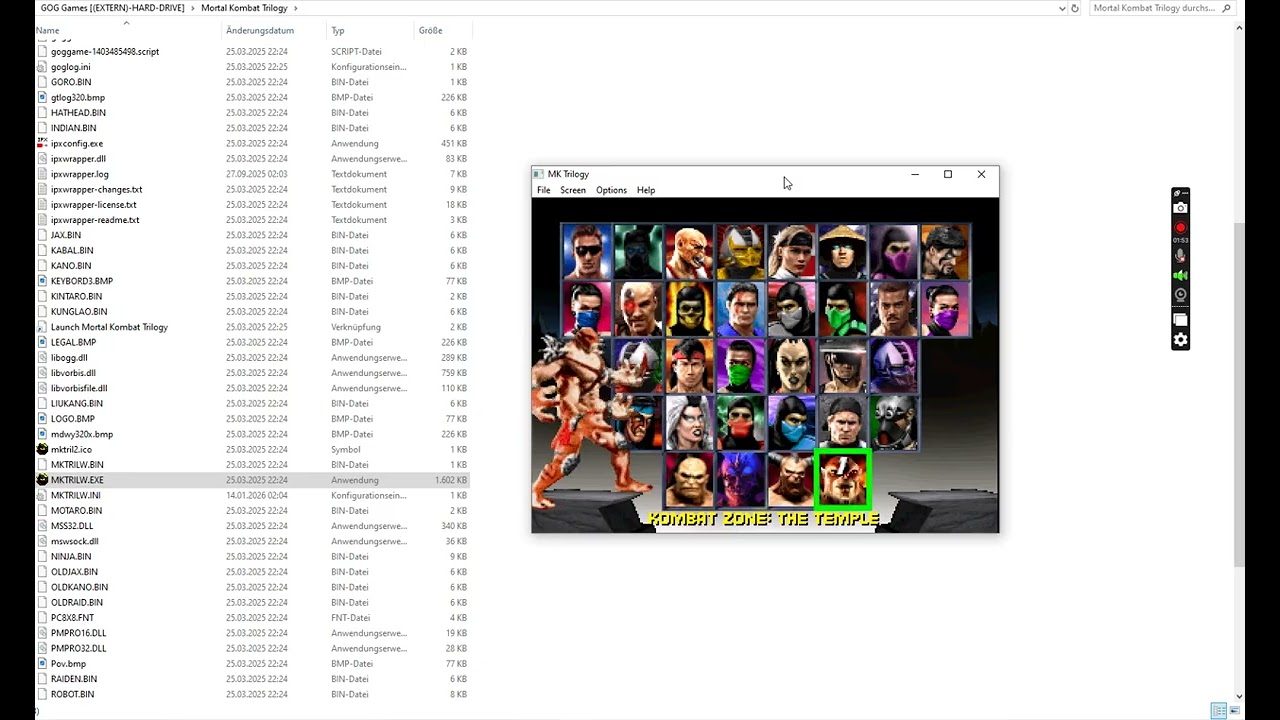The width and height of the screenshot is (1280, 720).
Task: Open the Screen menu in MK Trilogy
Action: [x=573, y=190]
